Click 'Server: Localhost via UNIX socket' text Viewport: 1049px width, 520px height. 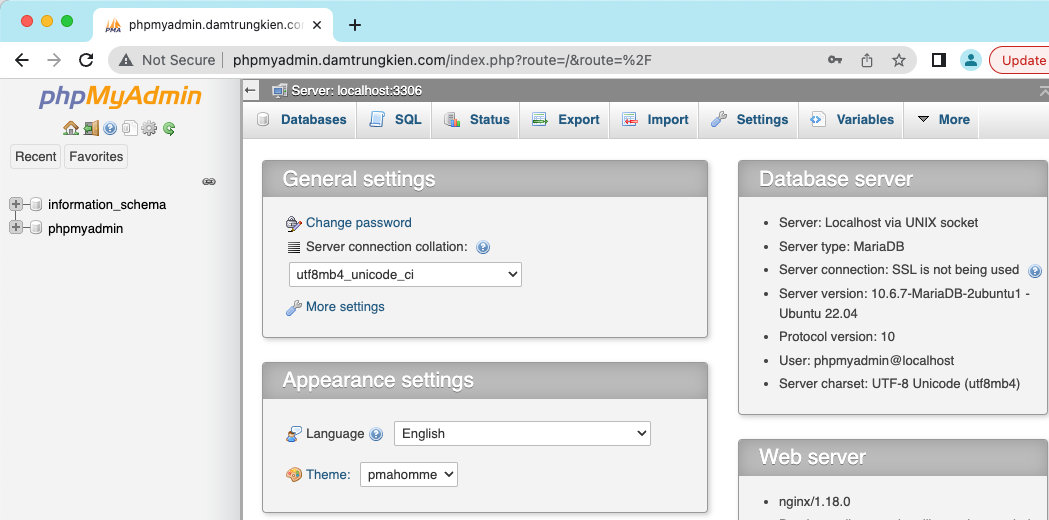pos(878,223)
